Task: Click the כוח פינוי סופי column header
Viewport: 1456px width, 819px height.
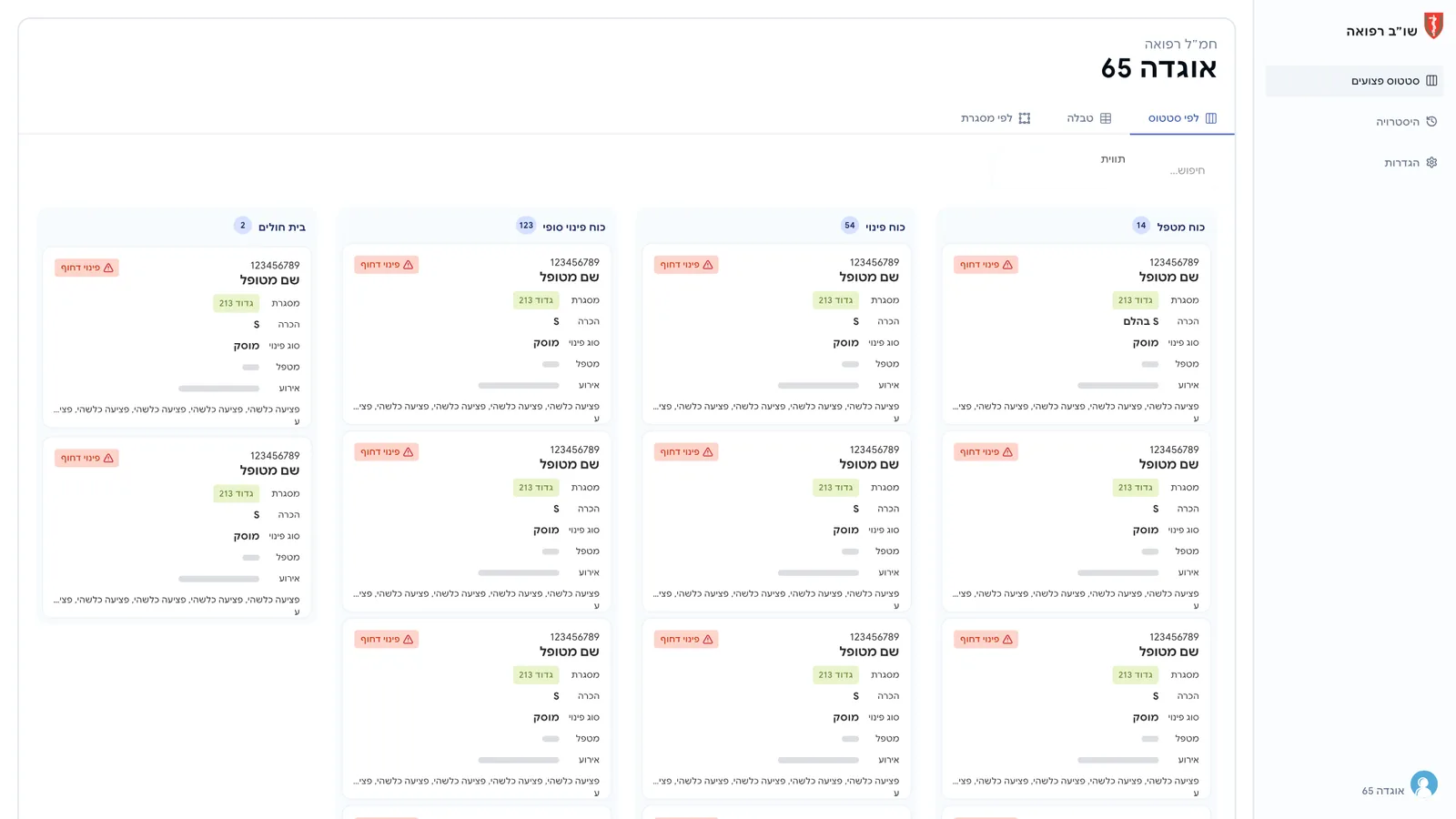Action: point(573,227)
